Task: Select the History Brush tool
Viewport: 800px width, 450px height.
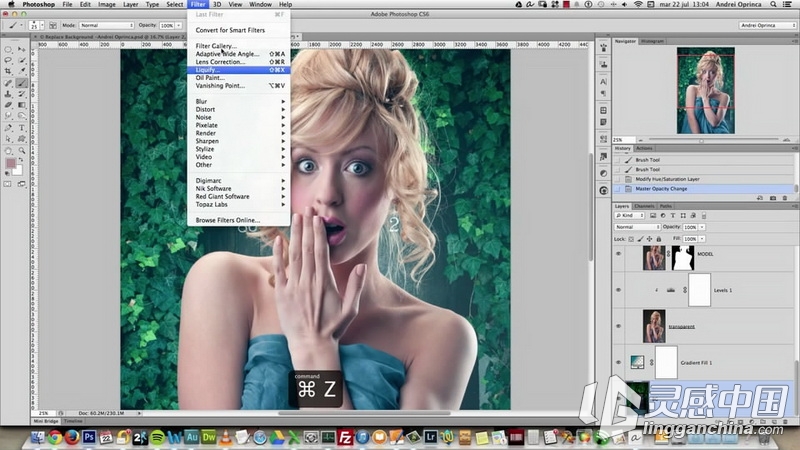Action: (x=21, y=93)
